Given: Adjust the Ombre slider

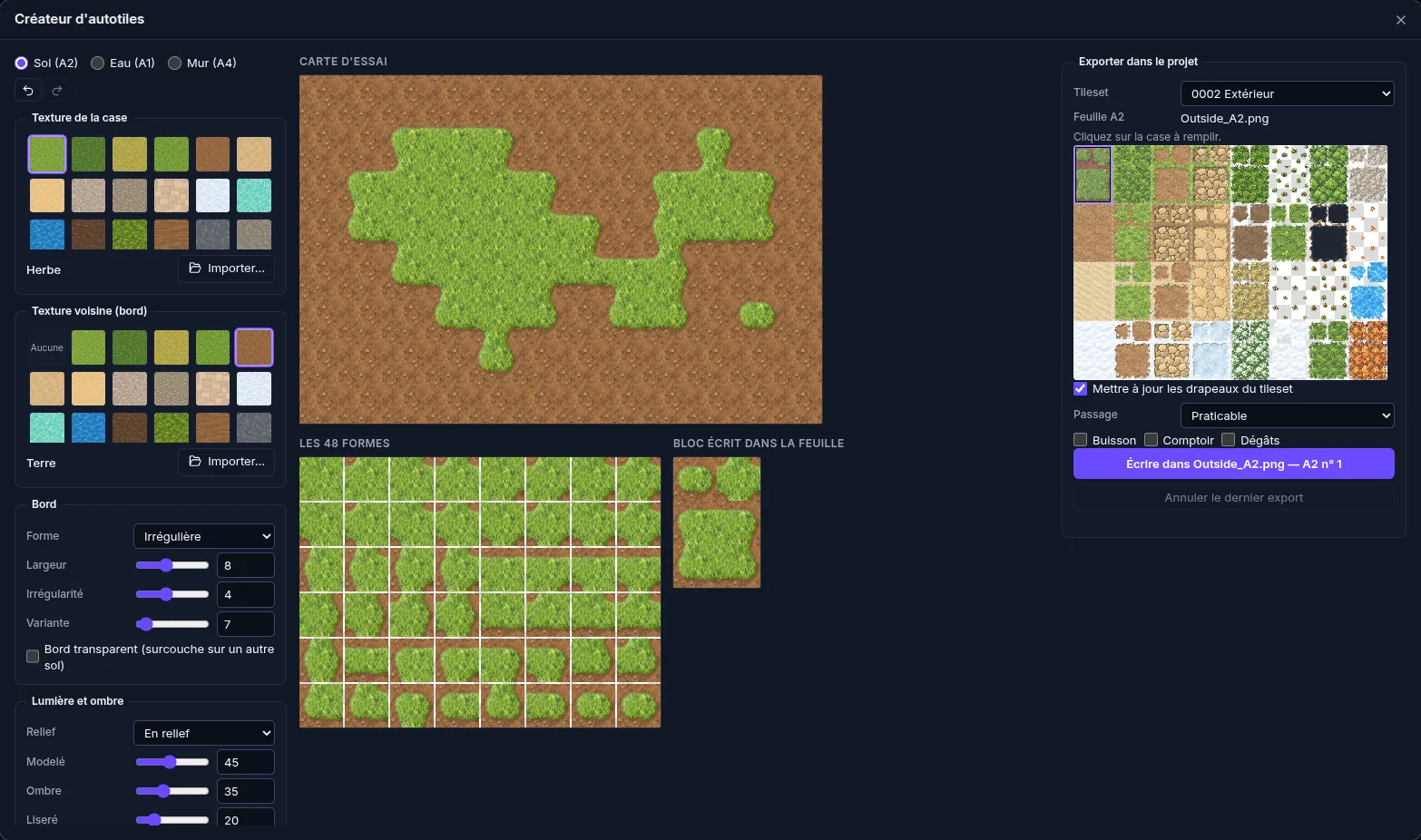Looking at the screenshot, I should tap(172, 791).
